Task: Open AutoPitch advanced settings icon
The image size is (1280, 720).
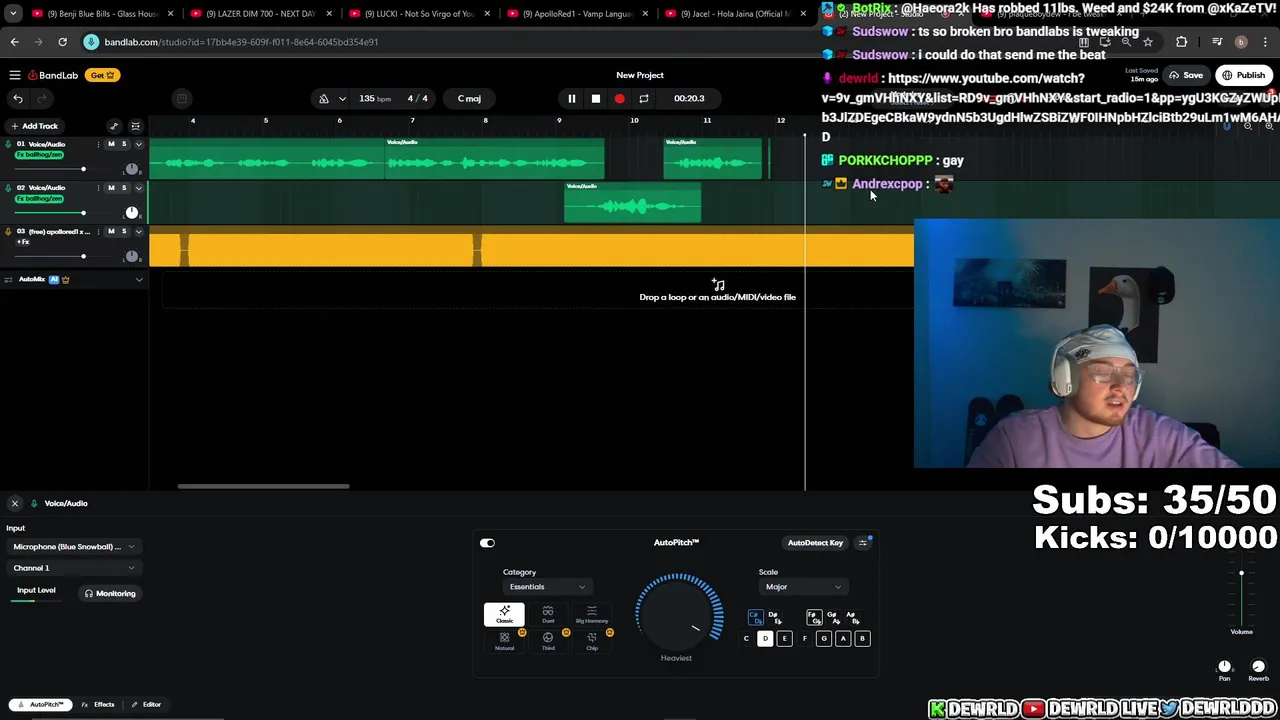Action: click(863, 543)
